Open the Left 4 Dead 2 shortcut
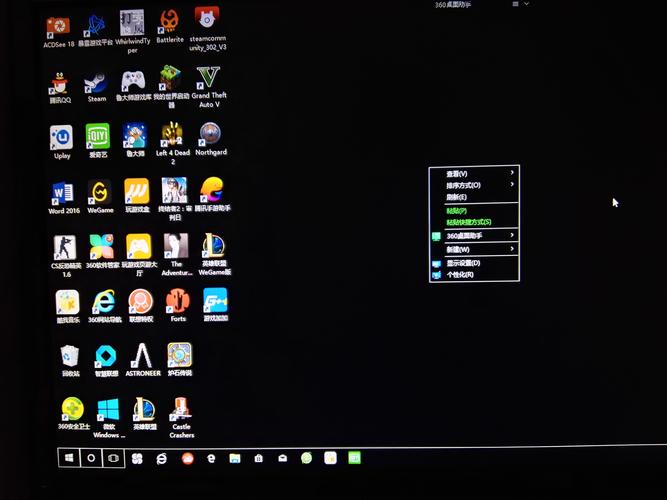 click(x=172, y=143)
